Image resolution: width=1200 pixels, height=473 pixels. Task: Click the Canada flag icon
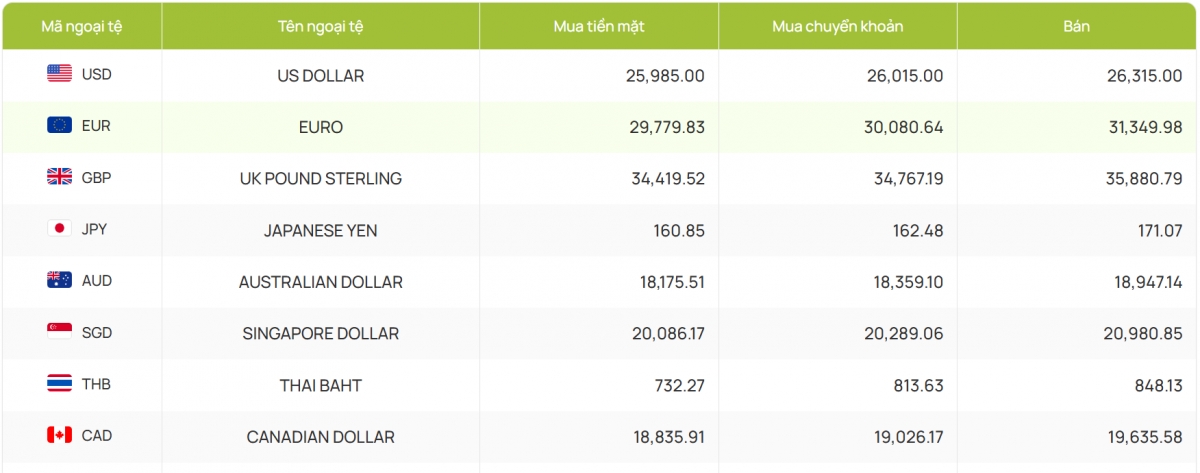pyautogui.click(x=59, y=435)
